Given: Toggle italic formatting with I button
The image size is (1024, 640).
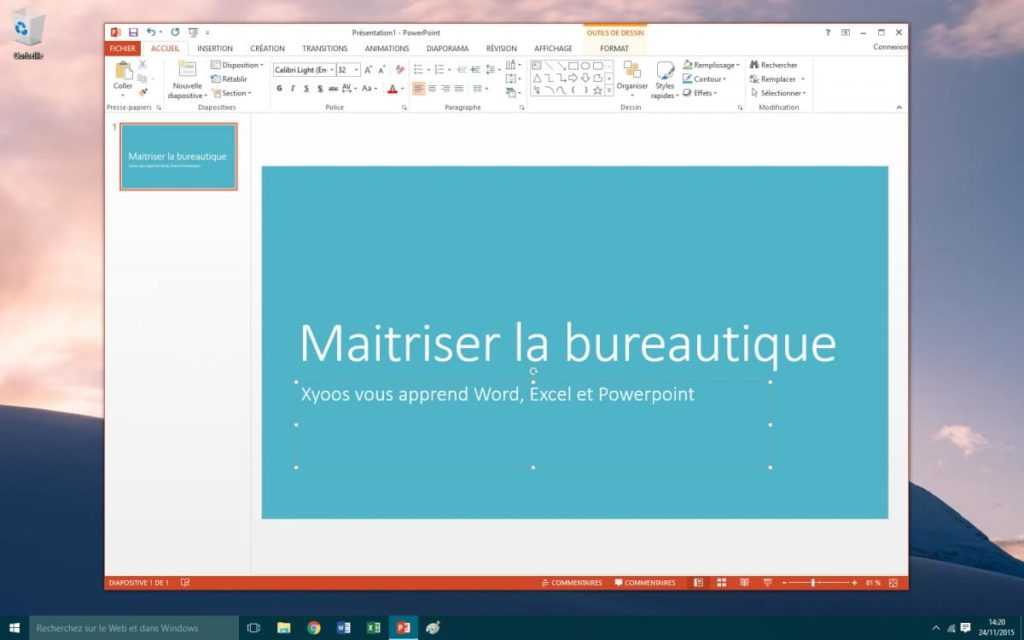Looking at the screenshot, I should [x=293, y=88].
